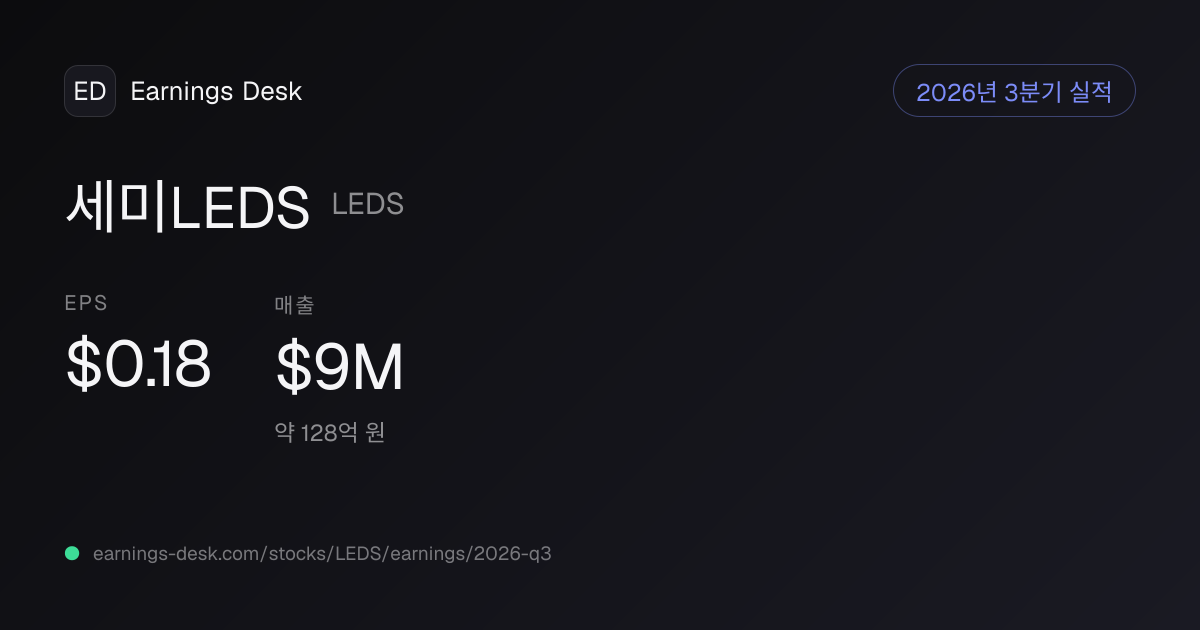Open the Earnings Desk brand name
The width and height of the screenshot is (1200, 630).
pyautogui.click(x=216, y=91)
